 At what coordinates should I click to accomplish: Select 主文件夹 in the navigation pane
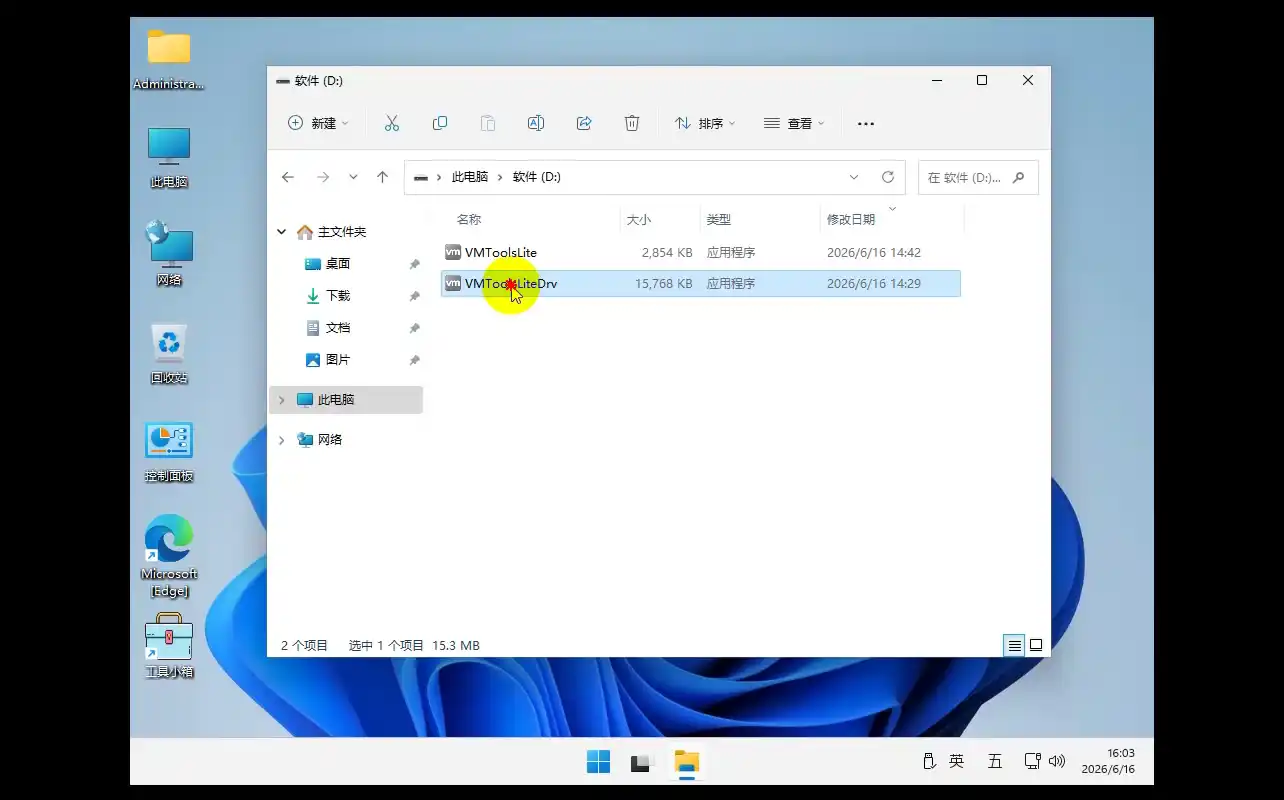pos(342,232)
